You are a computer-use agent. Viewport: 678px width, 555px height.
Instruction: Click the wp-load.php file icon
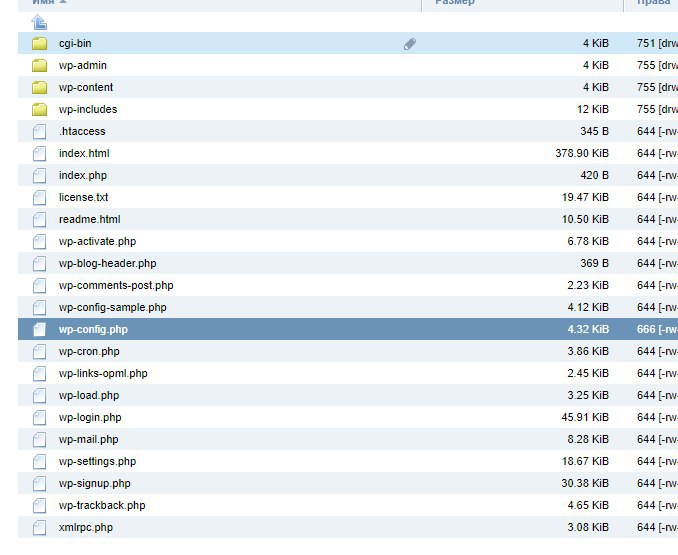pos(39,396)
